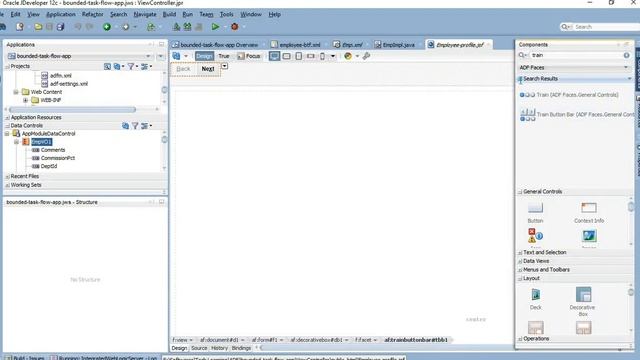
Task: Select the adf-settings.xml file
Action: (69, 84)
